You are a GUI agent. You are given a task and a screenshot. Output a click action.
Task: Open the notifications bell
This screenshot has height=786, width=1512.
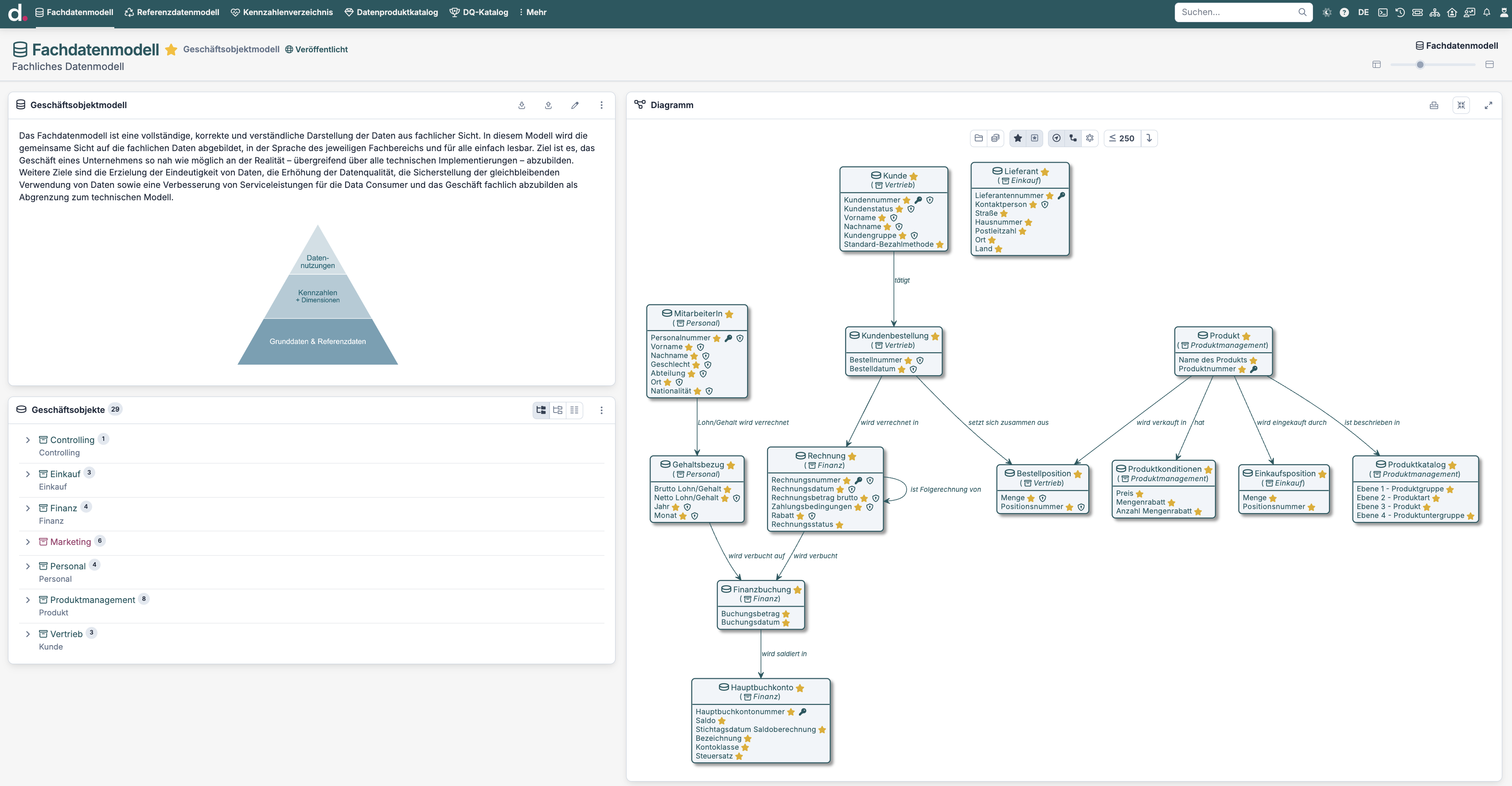point(1487,12)
